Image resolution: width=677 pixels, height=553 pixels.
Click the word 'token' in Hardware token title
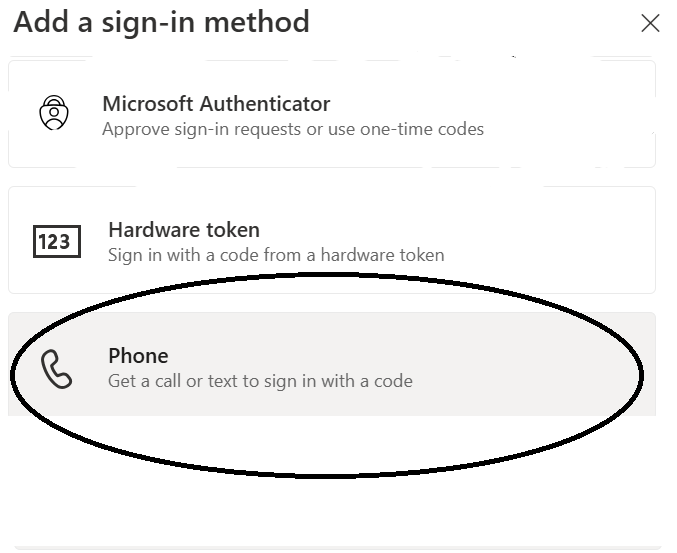[x=233, y=230]
